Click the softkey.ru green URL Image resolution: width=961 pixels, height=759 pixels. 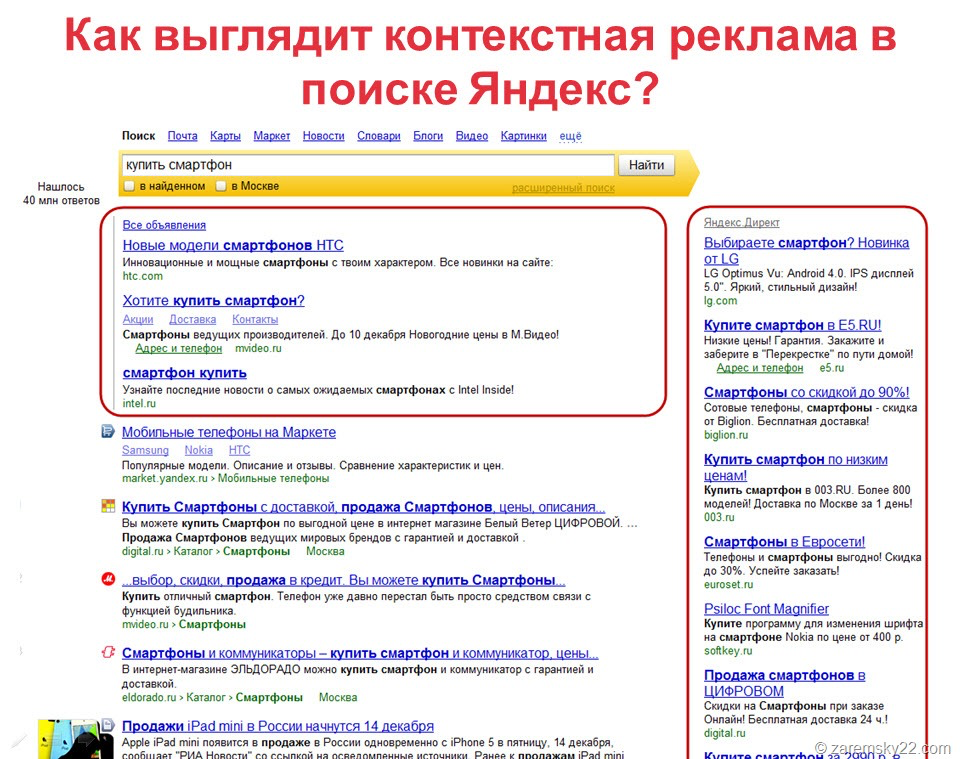pyautogui.click(x=727, y=650)
